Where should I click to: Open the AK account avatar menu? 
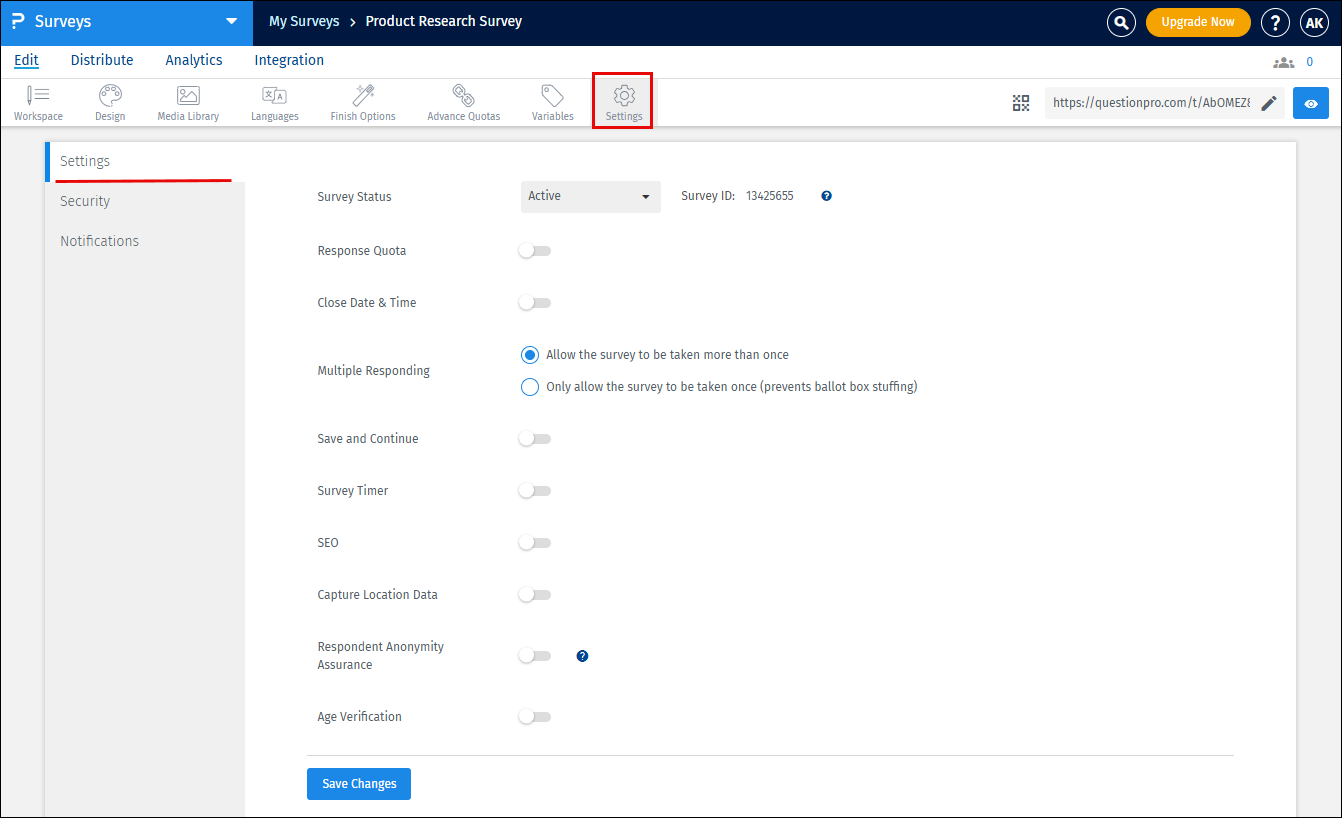click(1314, 22)
